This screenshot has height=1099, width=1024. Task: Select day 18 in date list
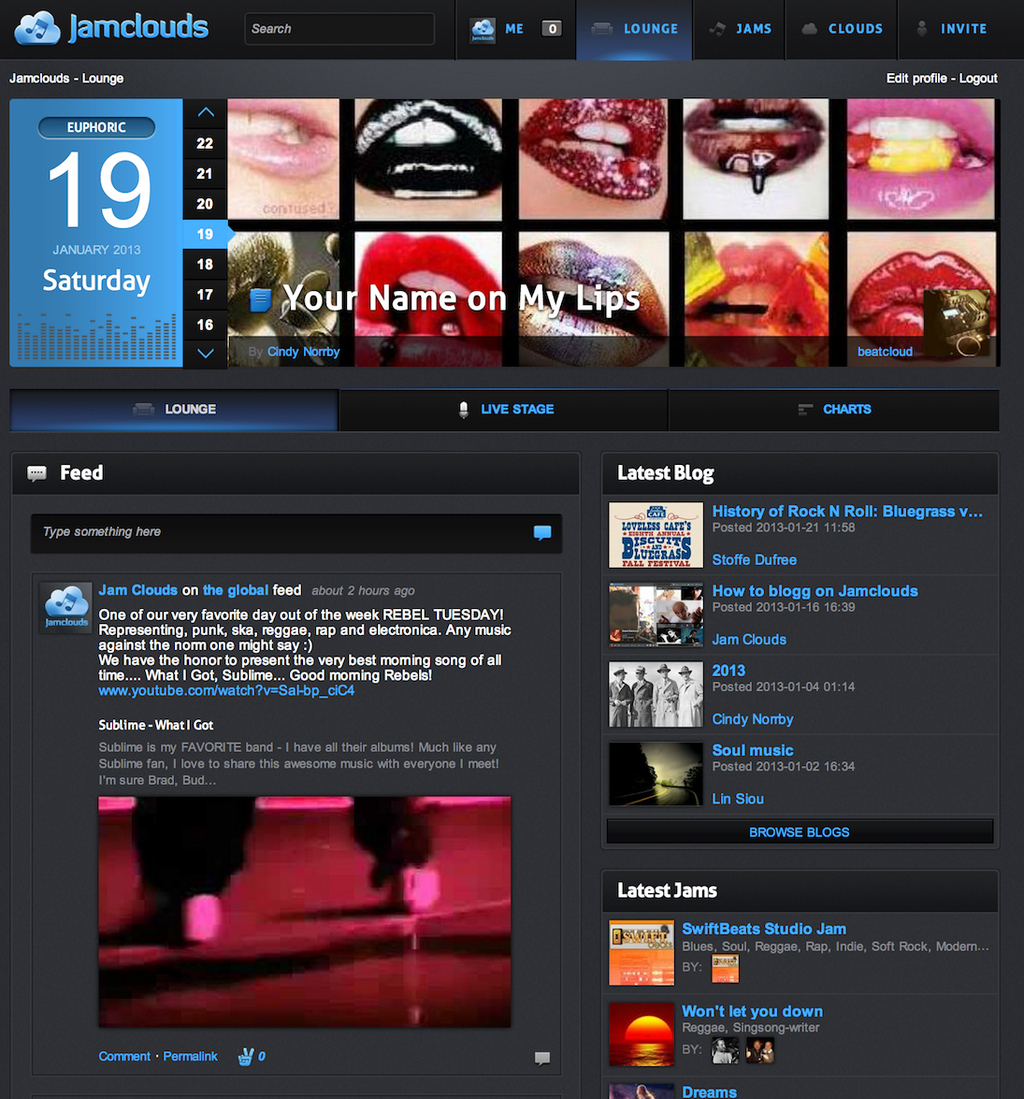click(x=205, y=264)
